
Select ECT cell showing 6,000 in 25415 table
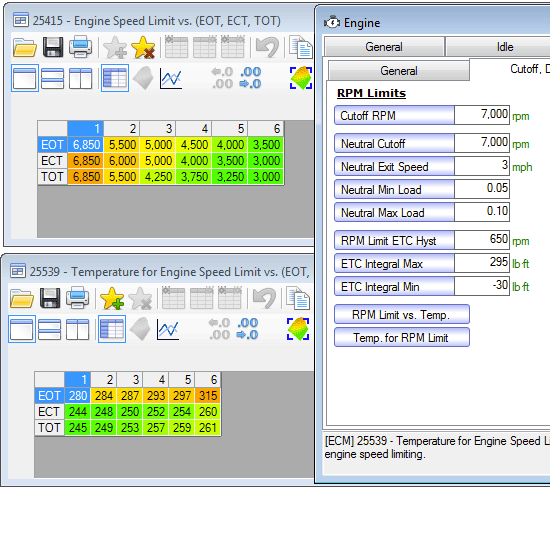tap(122, 161)
